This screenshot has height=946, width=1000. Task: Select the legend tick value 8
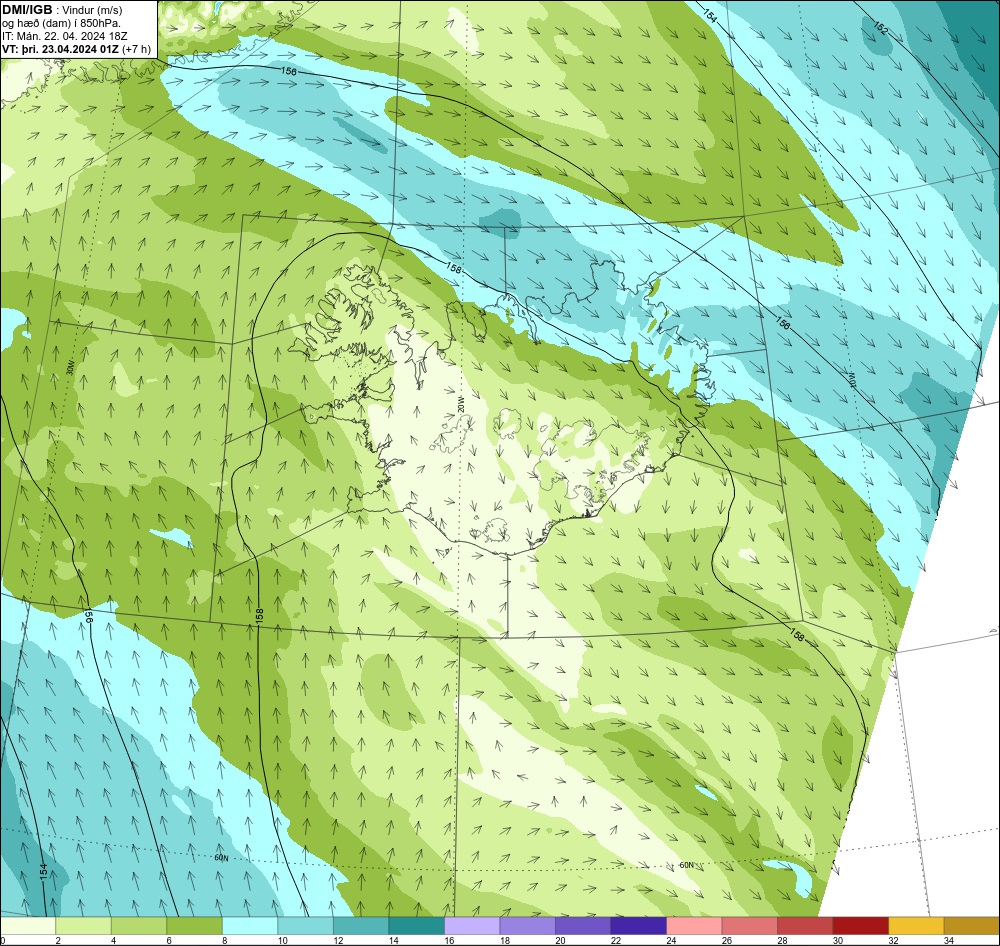tap(227, 940)
